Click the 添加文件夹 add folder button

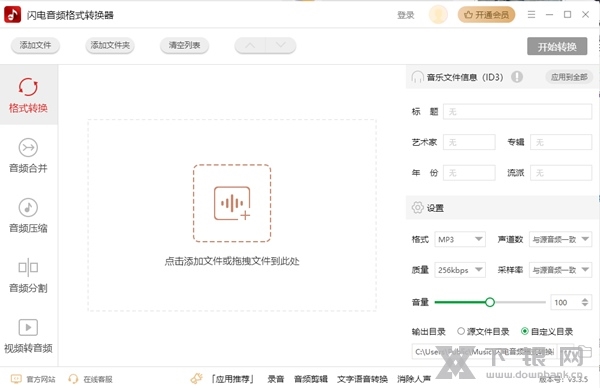click(110, 45)
